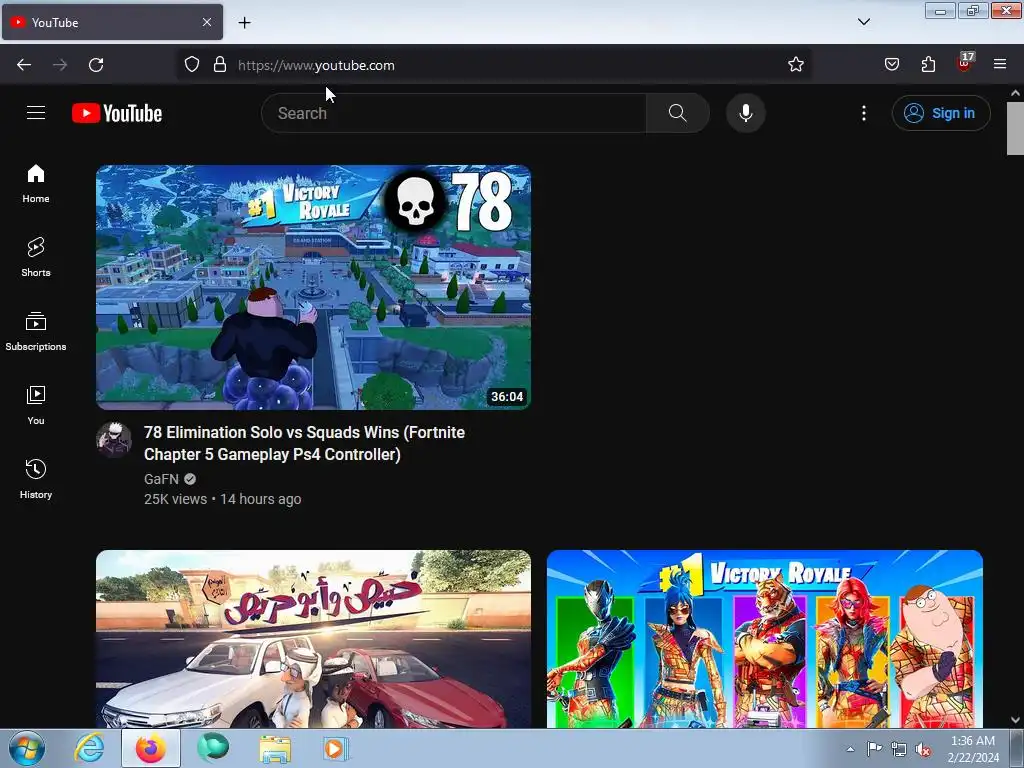Viewport: 1024px width, 768px height.
Task: Click the address bar URL
Action: click(316, 65)
